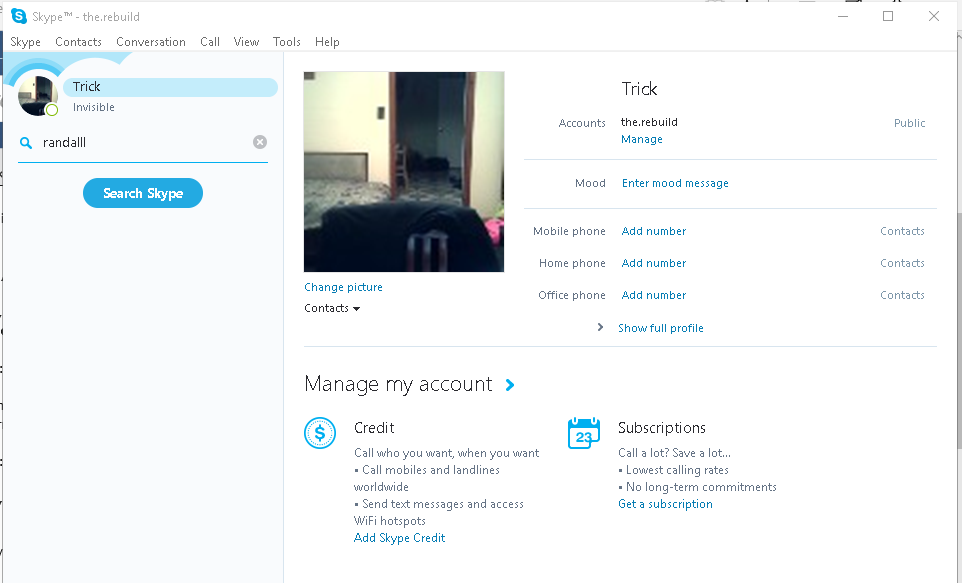
Task: Open the Help menu
Action: tap(327, 42)
